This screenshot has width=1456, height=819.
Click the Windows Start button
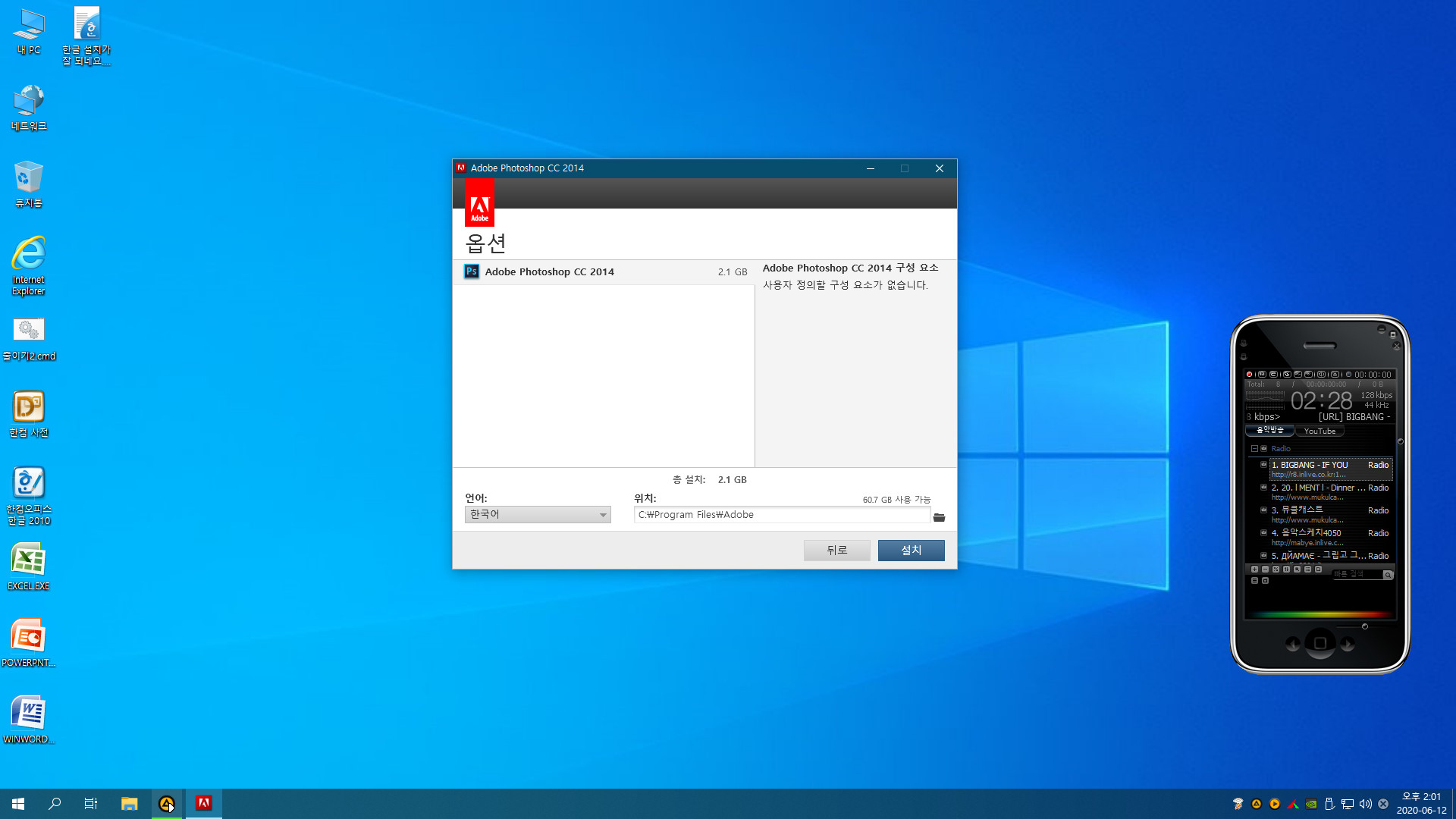(x=18, y=804)
